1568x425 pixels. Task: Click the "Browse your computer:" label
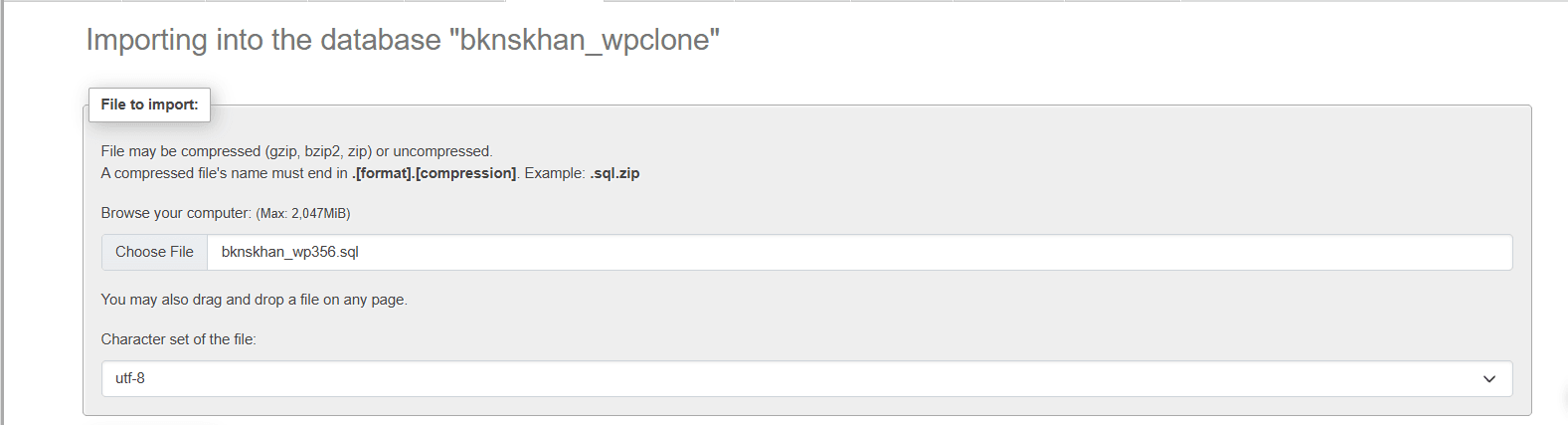pyautogui.click(x=176, y=213)
